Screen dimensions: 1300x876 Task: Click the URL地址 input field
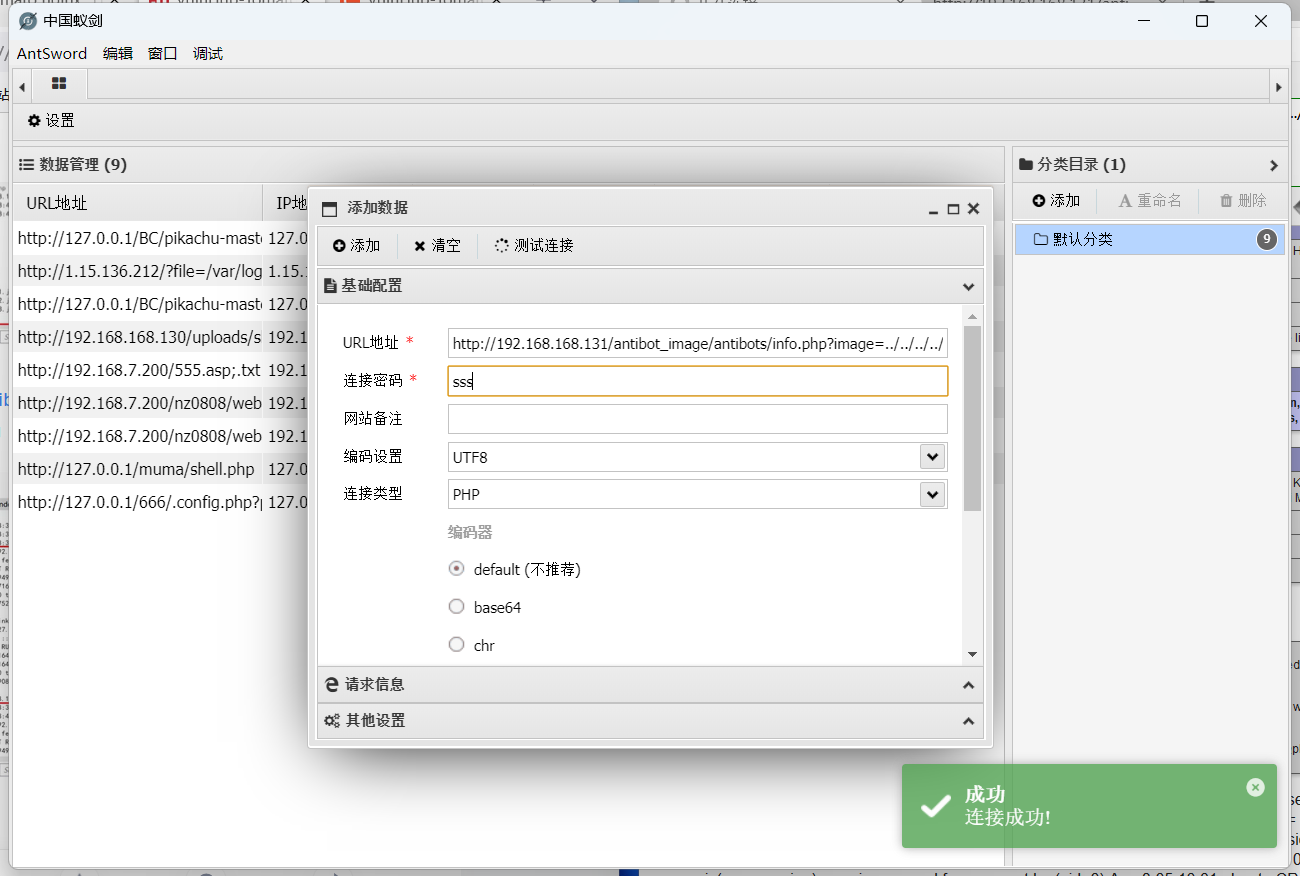pos(698,344)
